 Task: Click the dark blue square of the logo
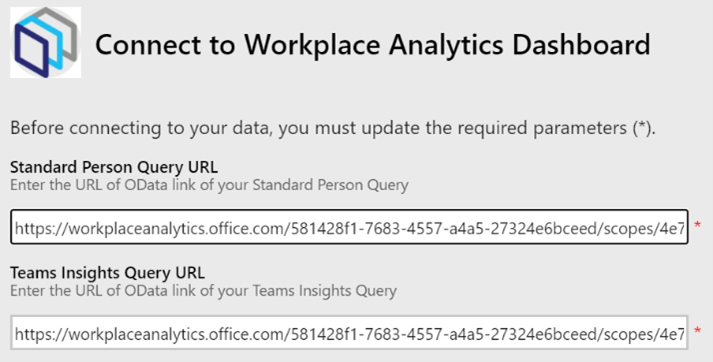click(x=31, y=50)
